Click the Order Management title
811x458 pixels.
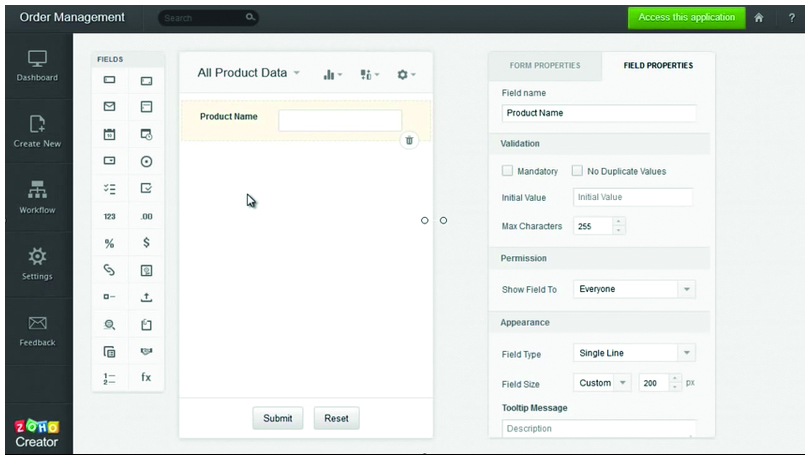[72, 17]
